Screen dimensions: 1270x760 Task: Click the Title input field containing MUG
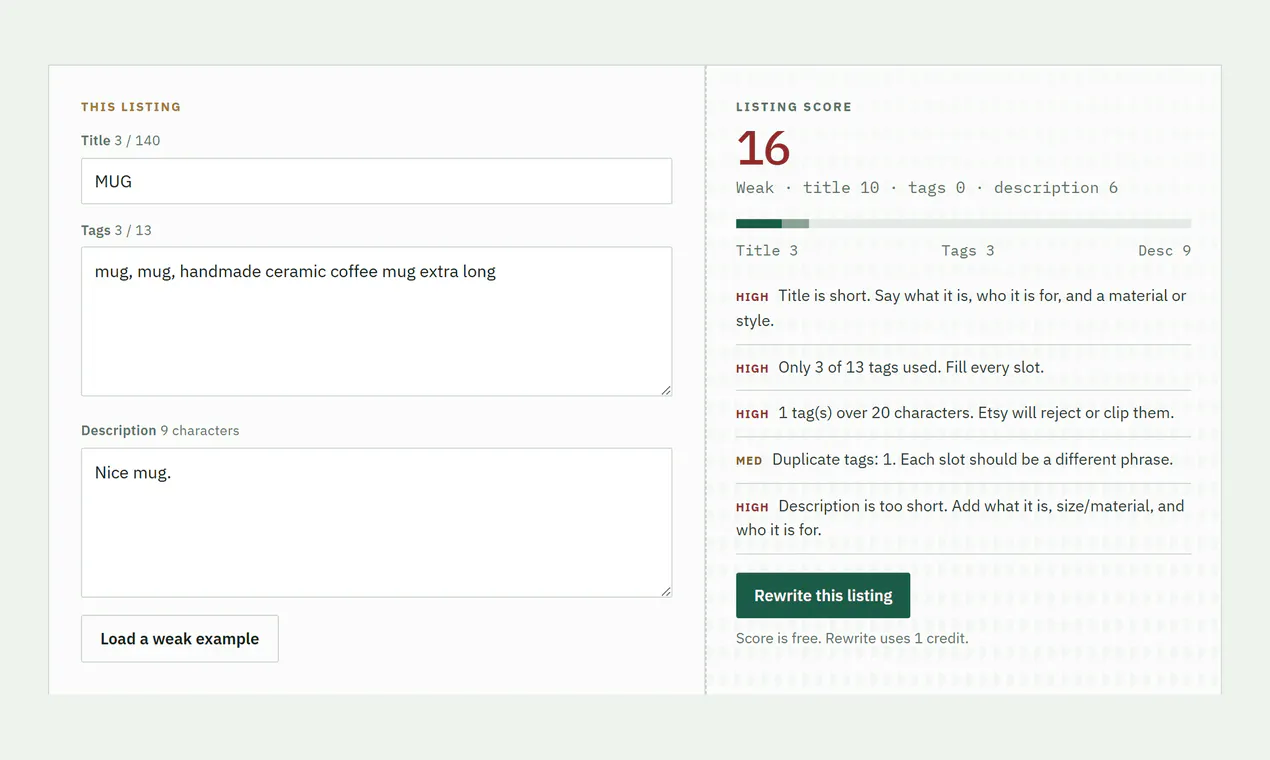(x=376, y=181)
